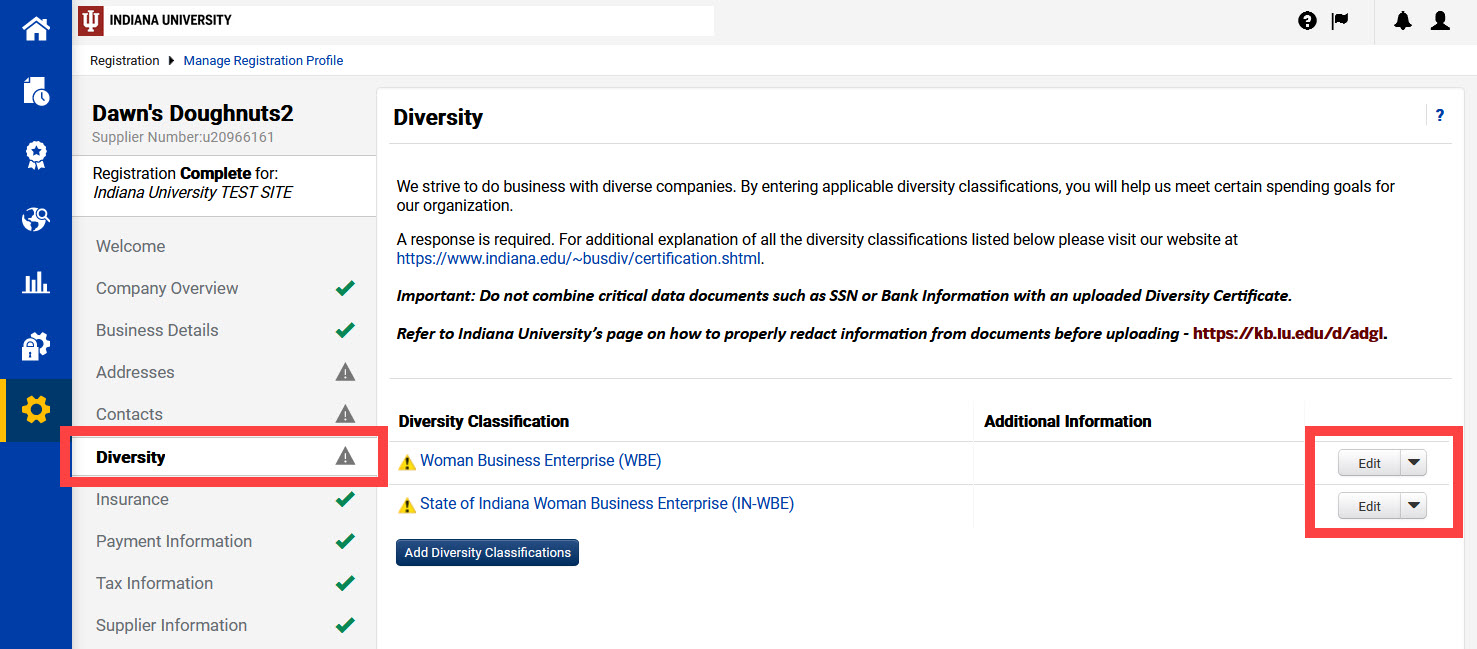Open the orders history clock icon

tap(36, 91)
